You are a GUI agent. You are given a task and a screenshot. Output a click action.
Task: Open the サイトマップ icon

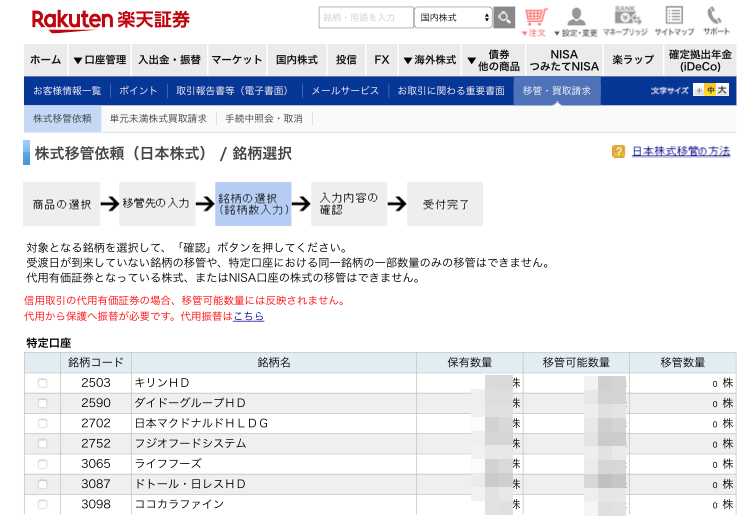pos(674,21)
